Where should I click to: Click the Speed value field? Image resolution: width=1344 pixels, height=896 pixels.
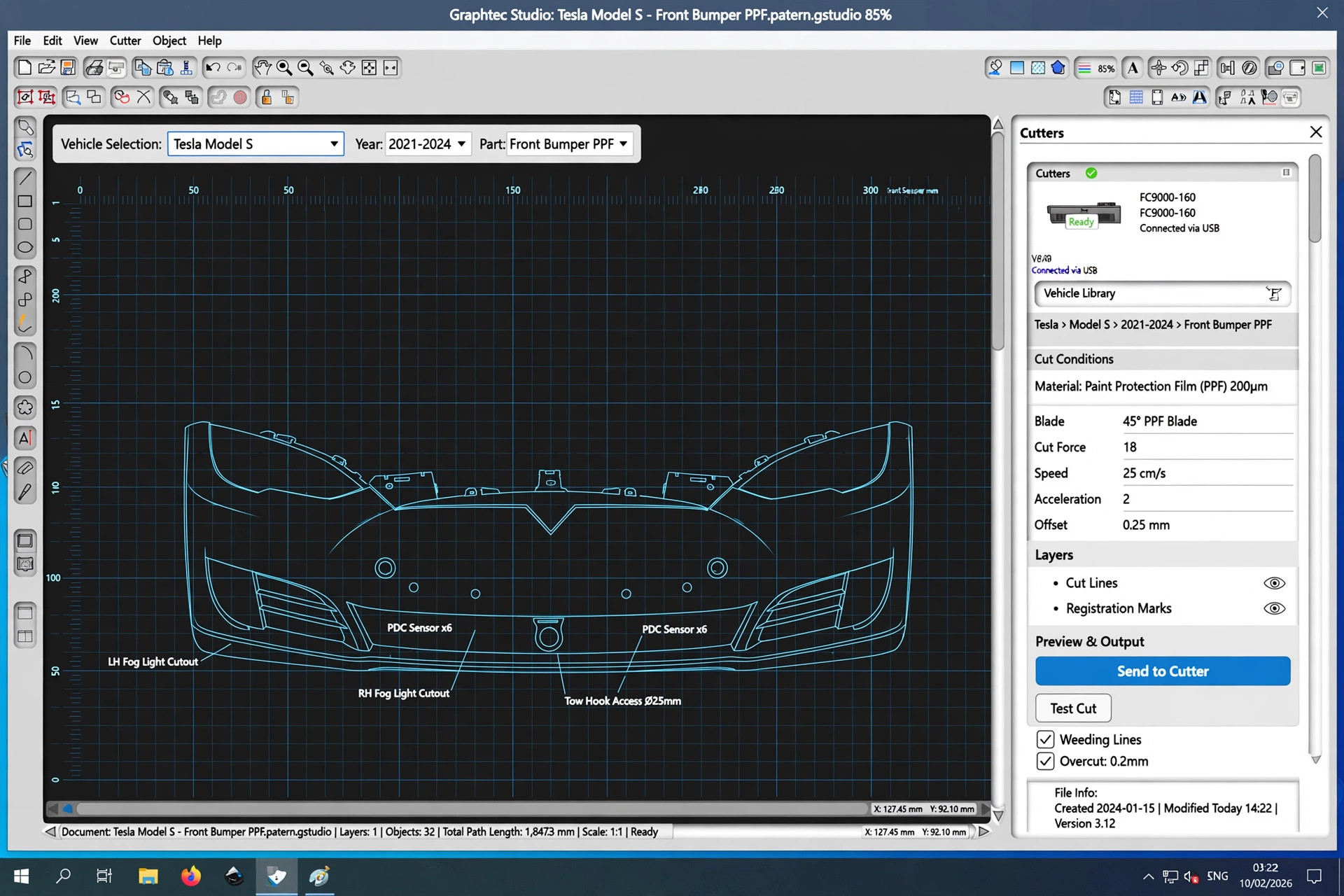click(1207, 473)
